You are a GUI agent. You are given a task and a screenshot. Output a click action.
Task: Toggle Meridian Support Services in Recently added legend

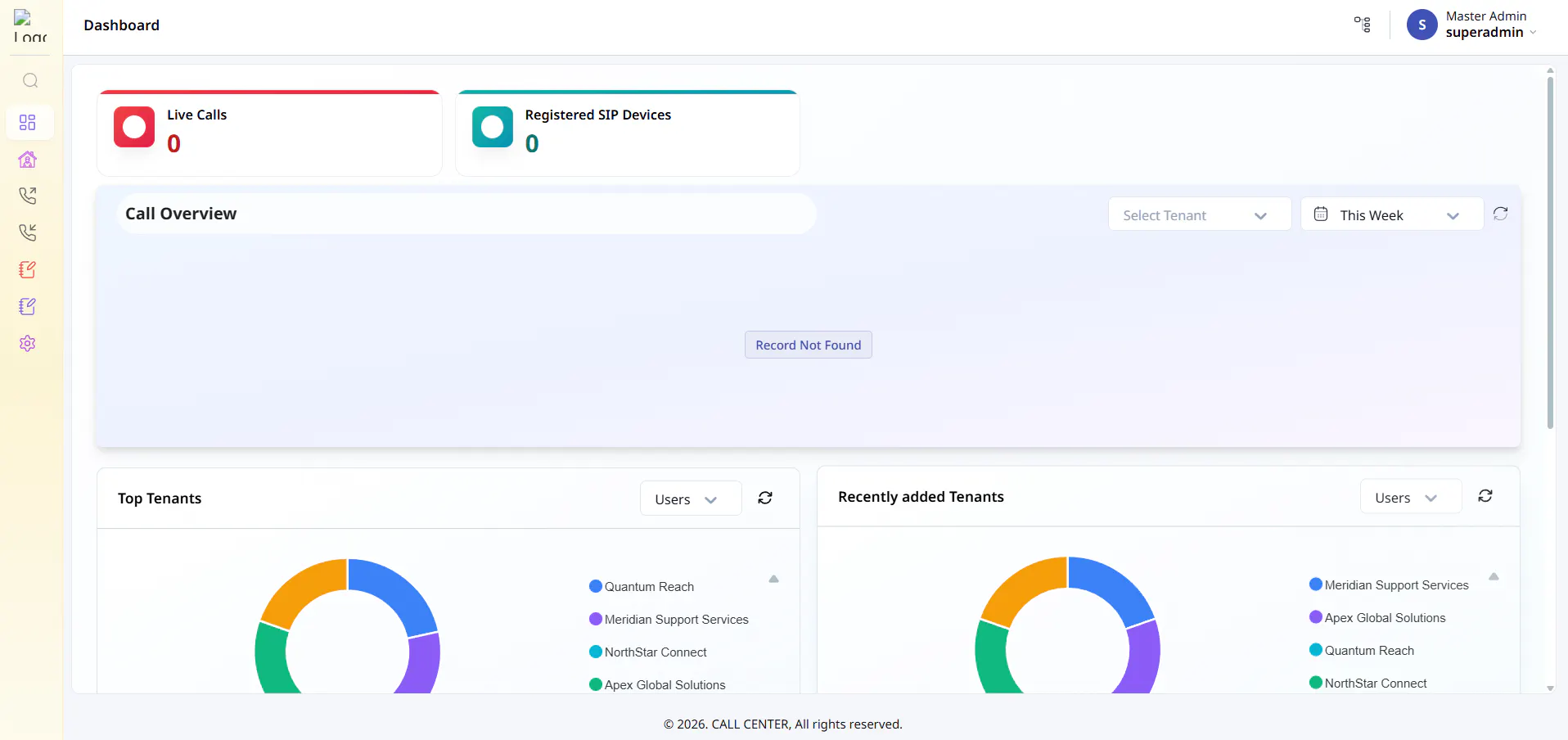(1389, 585)
